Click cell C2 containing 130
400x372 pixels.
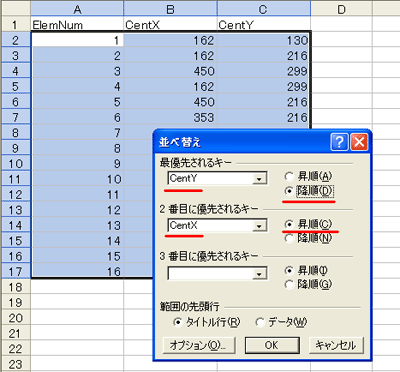click(x=264, y=40)
